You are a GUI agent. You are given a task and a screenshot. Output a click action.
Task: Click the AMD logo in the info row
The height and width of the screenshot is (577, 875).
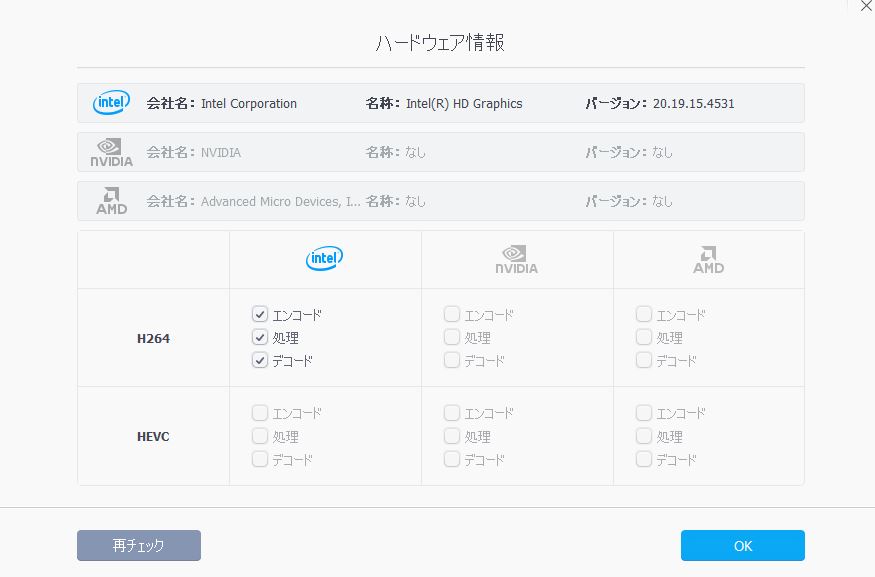[111, 201]
